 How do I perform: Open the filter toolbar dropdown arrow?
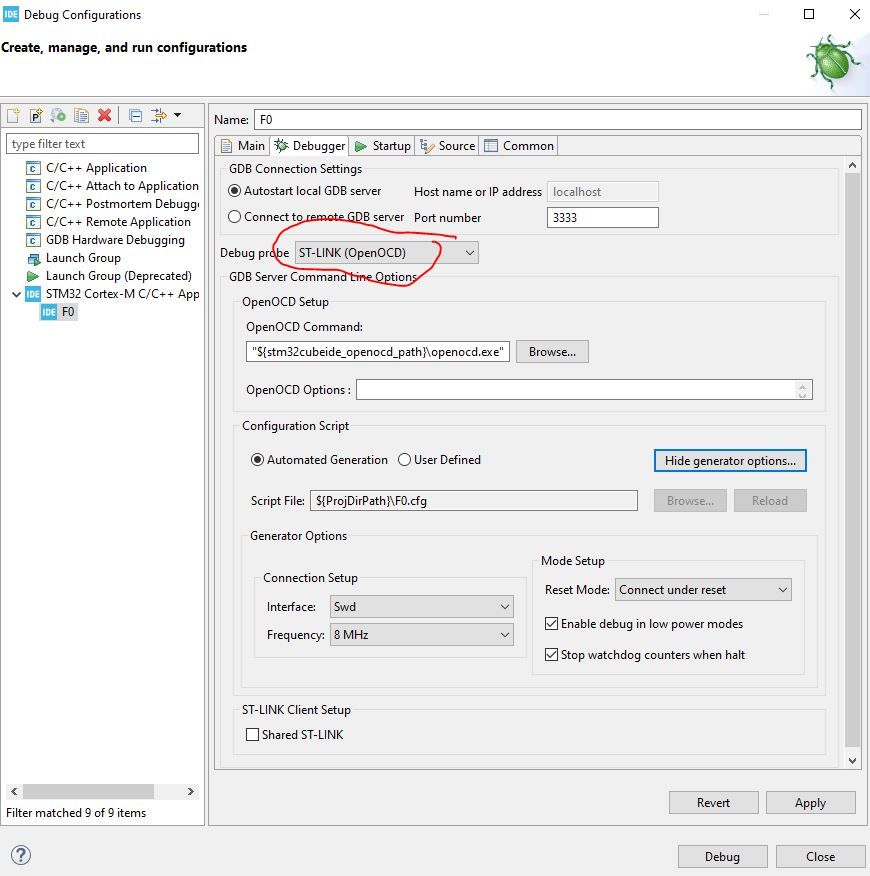point(178,115)
